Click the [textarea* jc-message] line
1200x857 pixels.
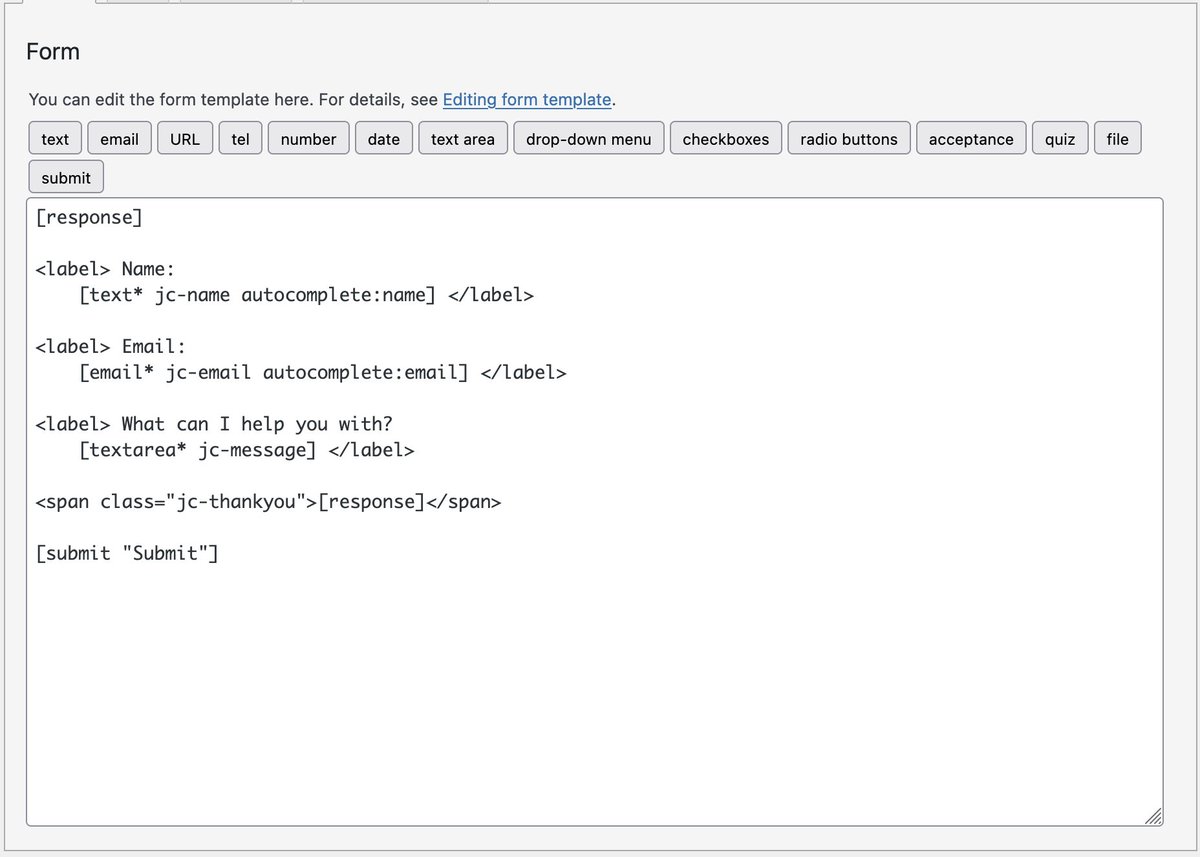tap(246, 450)
